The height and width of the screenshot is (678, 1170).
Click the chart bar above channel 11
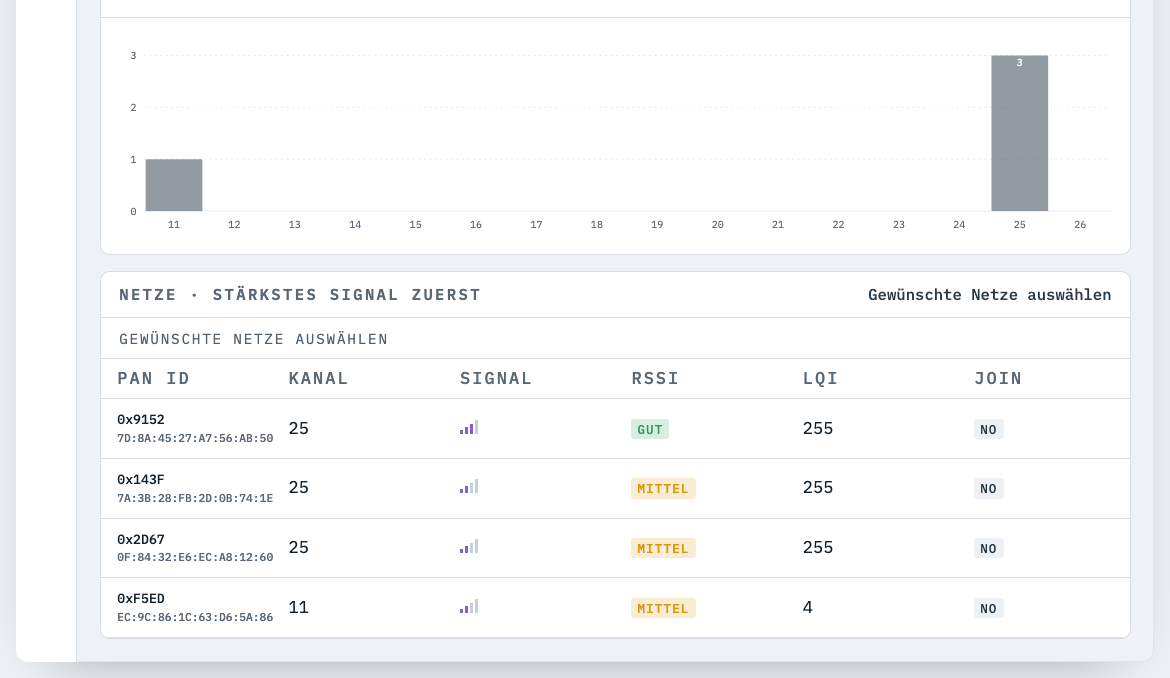point(174,185)
